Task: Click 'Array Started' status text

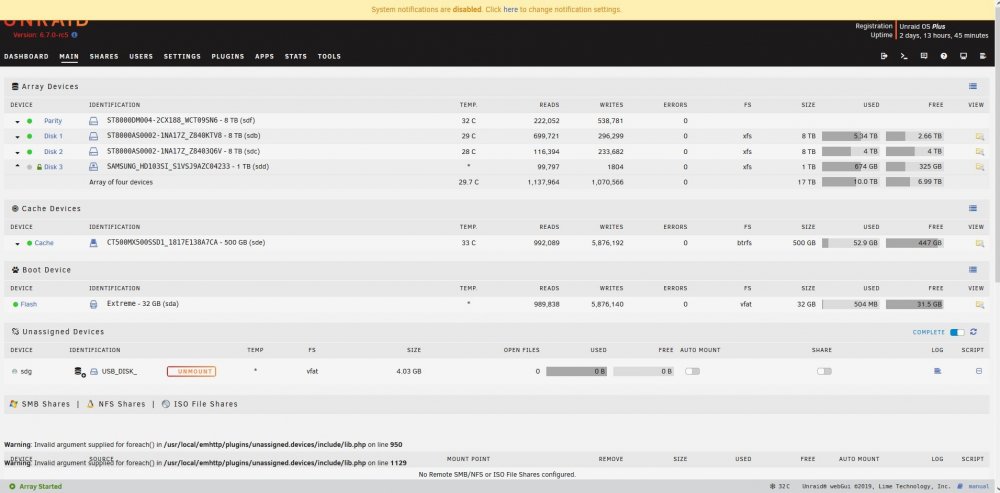Action: tap(41, 487)
